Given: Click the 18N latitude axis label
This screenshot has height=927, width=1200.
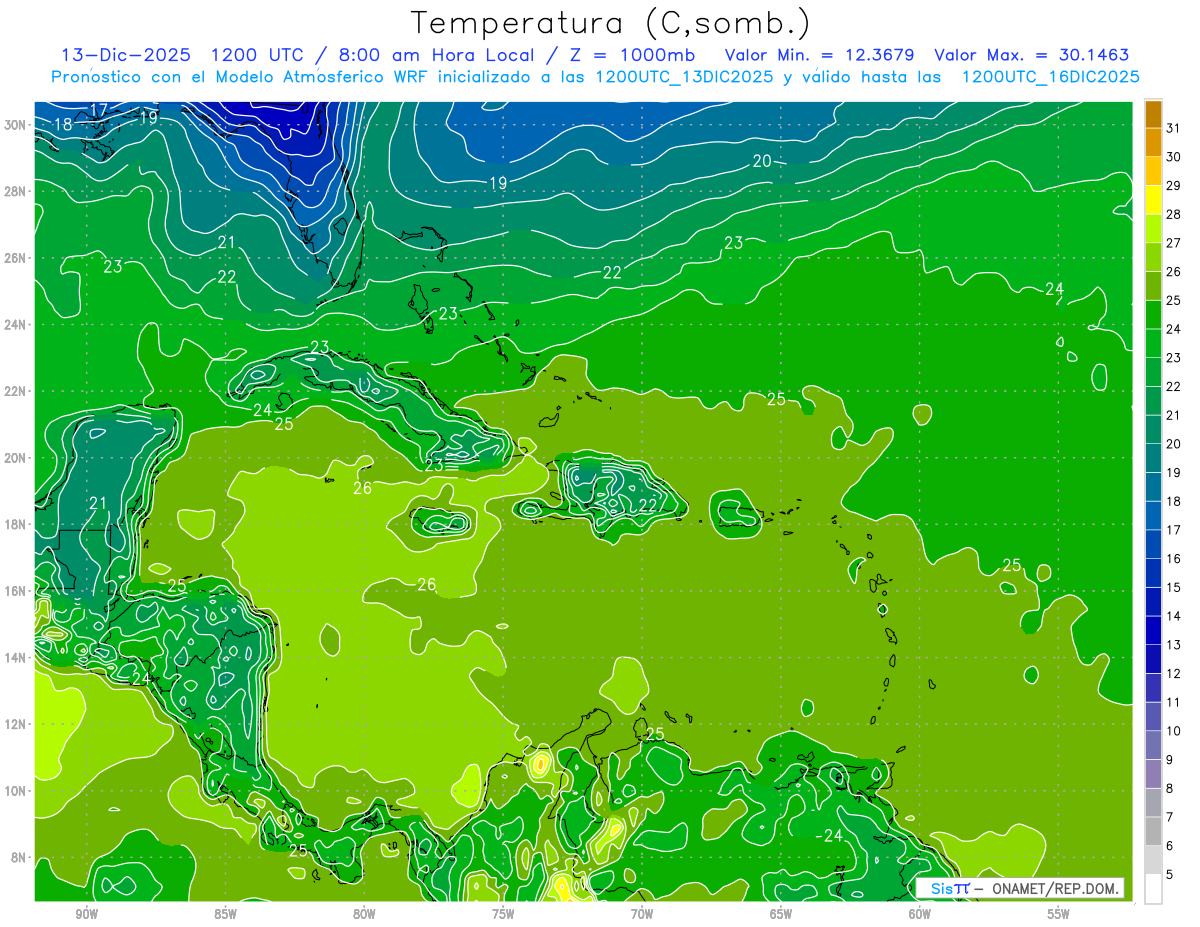Looking at the screenshot, I should [15, 524].
